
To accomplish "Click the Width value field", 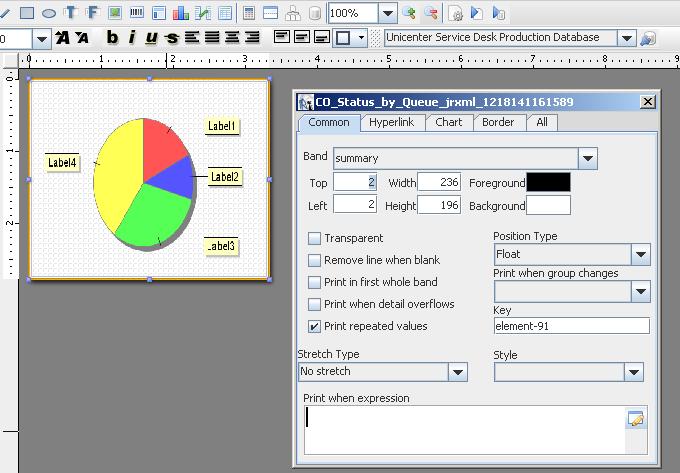I will 439,182.
